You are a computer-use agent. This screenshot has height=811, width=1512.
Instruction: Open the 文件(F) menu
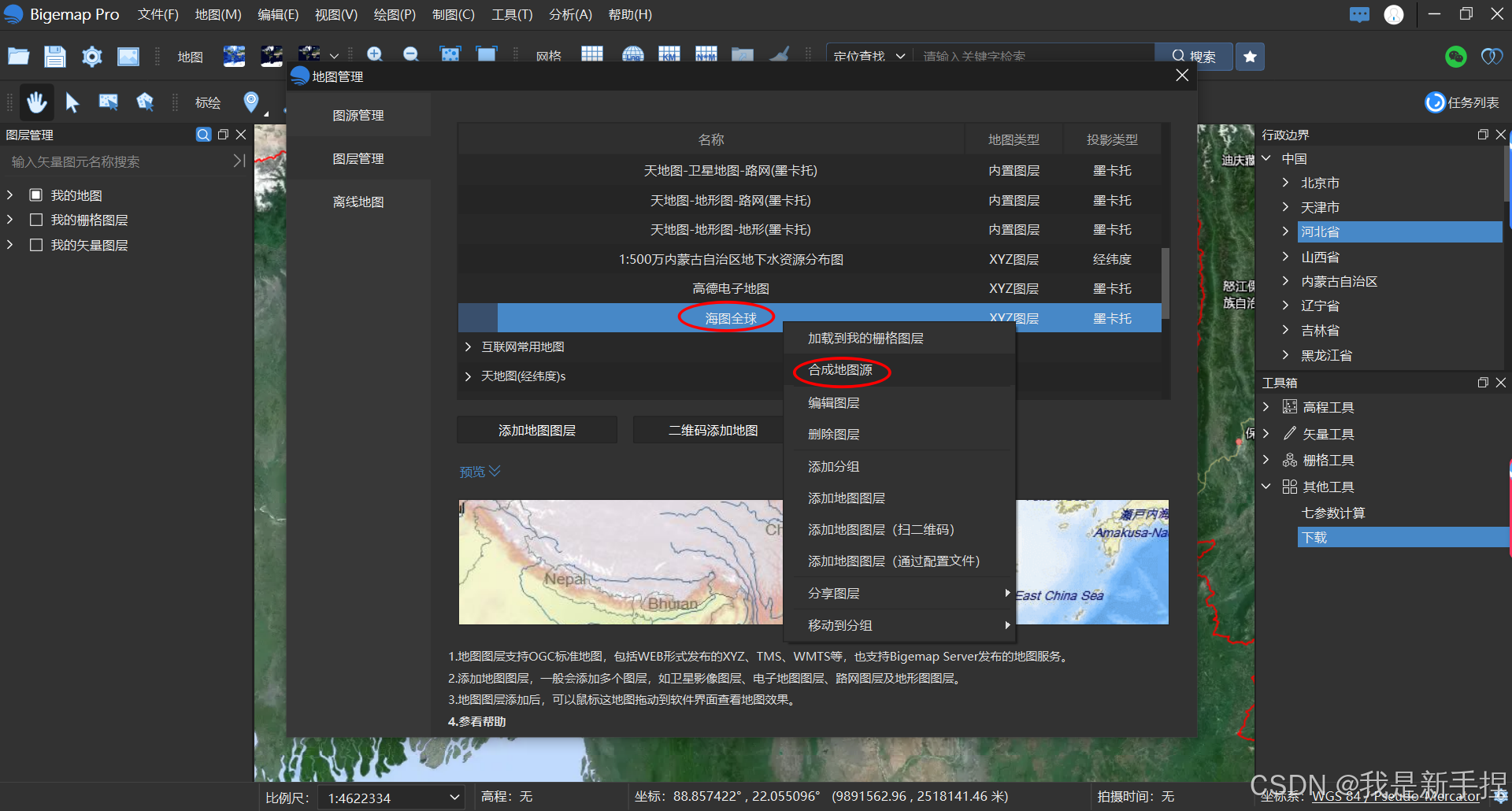click(157, 15)
